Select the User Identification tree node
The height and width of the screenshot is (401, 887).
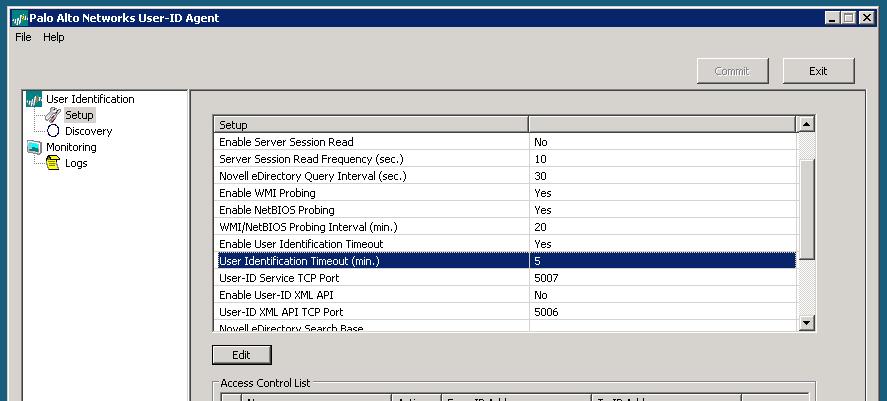90,99
